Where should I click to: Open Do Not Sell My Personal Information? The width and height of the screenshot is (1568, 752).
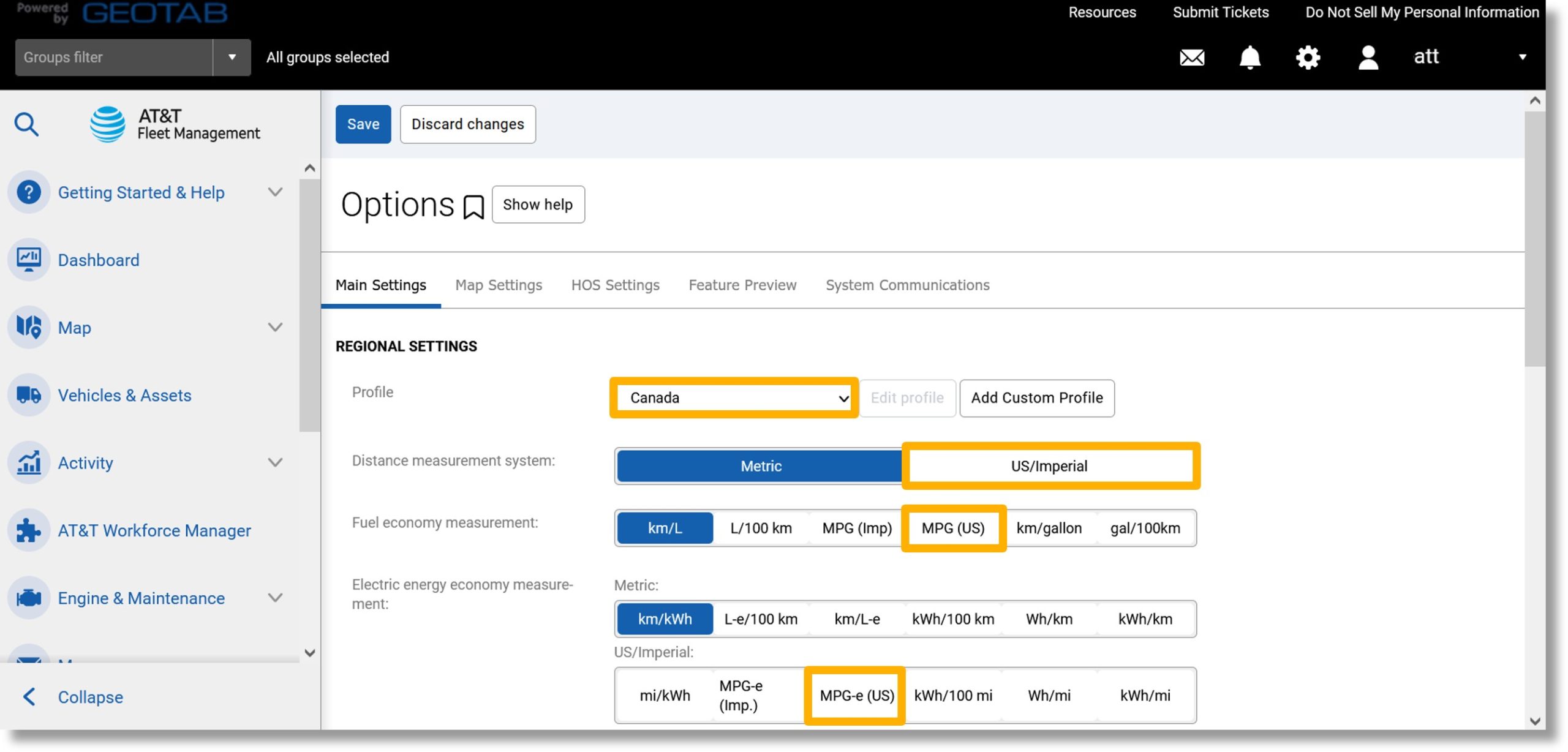click(1422, 12)
